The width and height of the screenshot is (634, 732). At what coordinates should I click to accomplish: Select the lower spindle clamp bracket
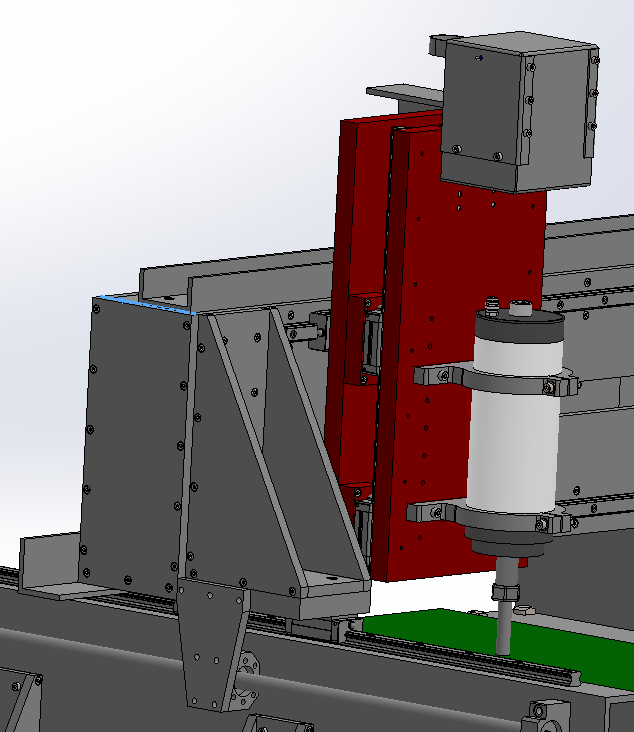[x=430, y=512]
